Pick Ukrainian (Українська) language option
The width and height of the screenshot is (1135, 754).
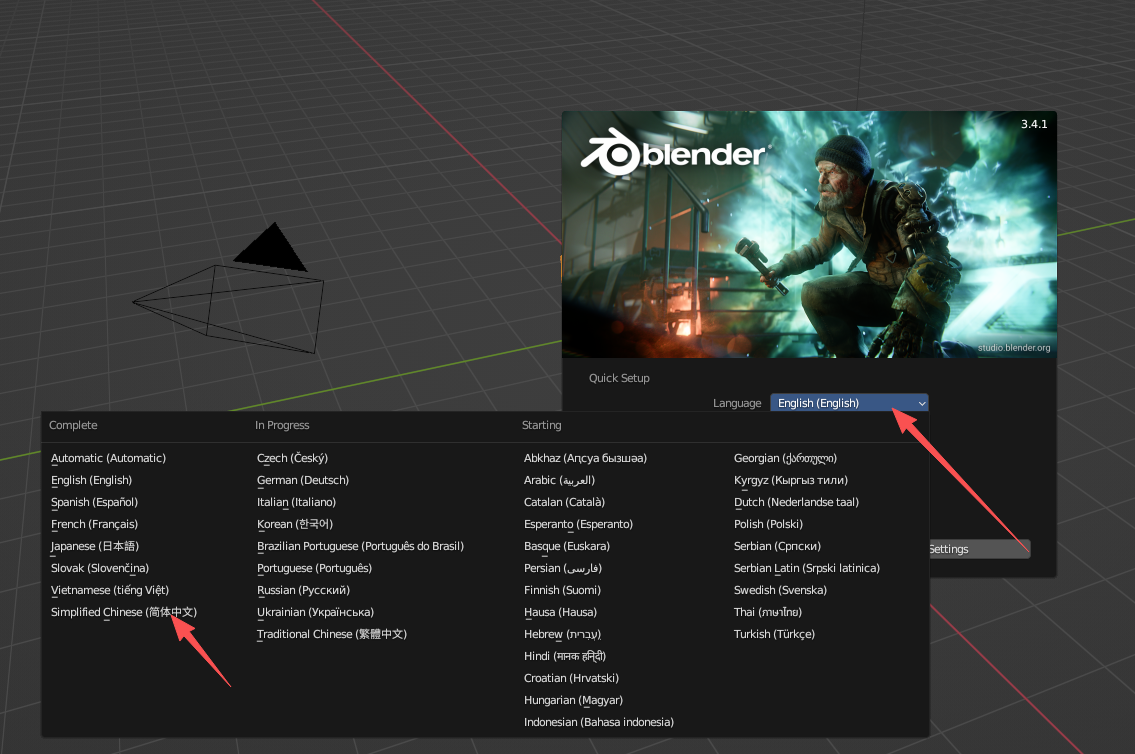pyautogui.click(x=315, y=611)
